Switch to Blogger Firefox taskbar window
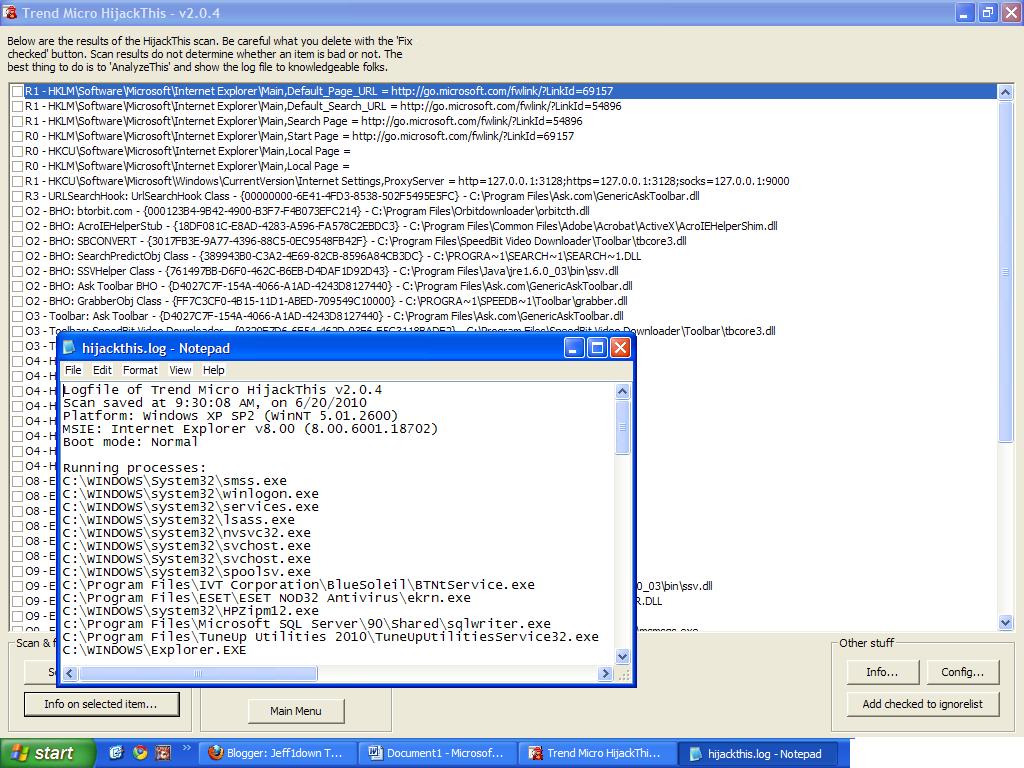Viewport: 1024px width, 768px height. (278, 753)
